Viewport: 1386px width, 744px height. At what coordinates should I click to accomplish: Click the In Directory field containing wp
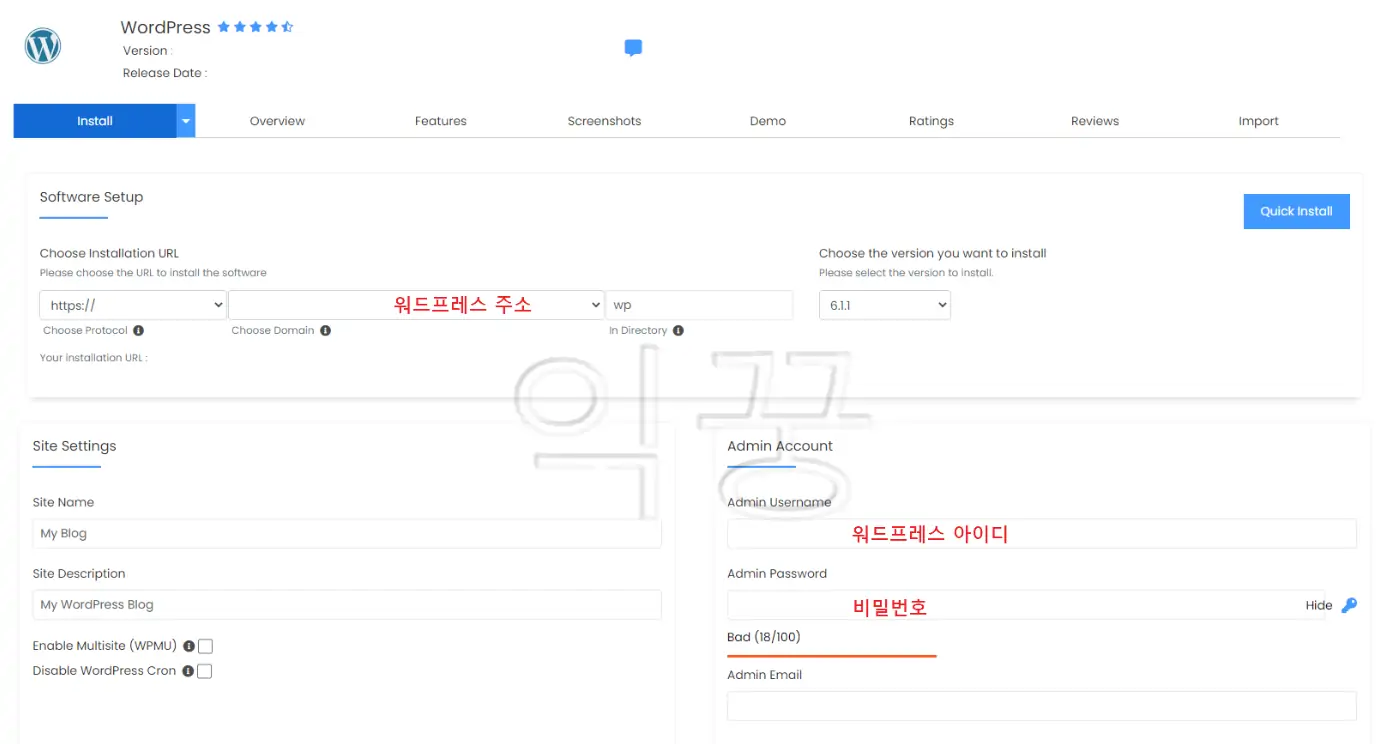699,305
